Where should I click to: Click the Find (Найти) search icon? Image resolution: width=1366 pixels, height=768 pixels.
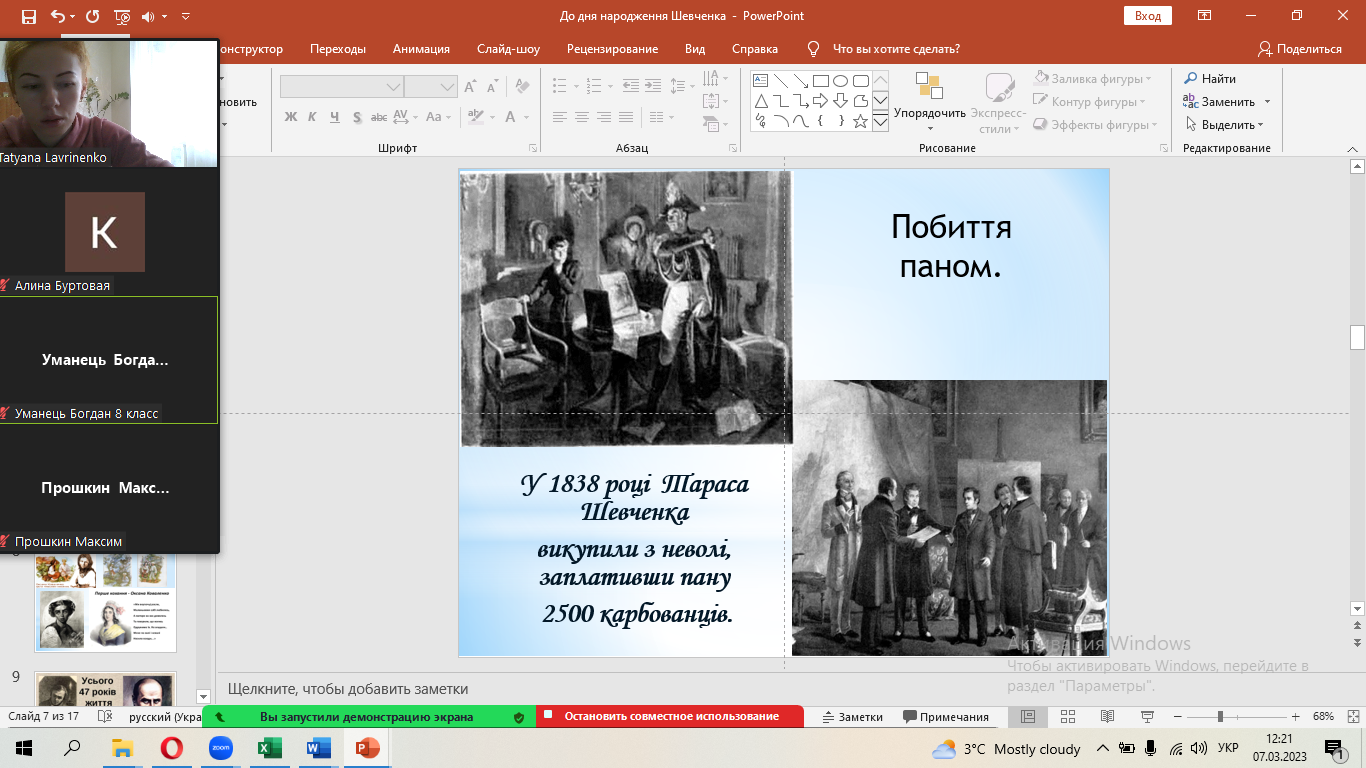1190,79
